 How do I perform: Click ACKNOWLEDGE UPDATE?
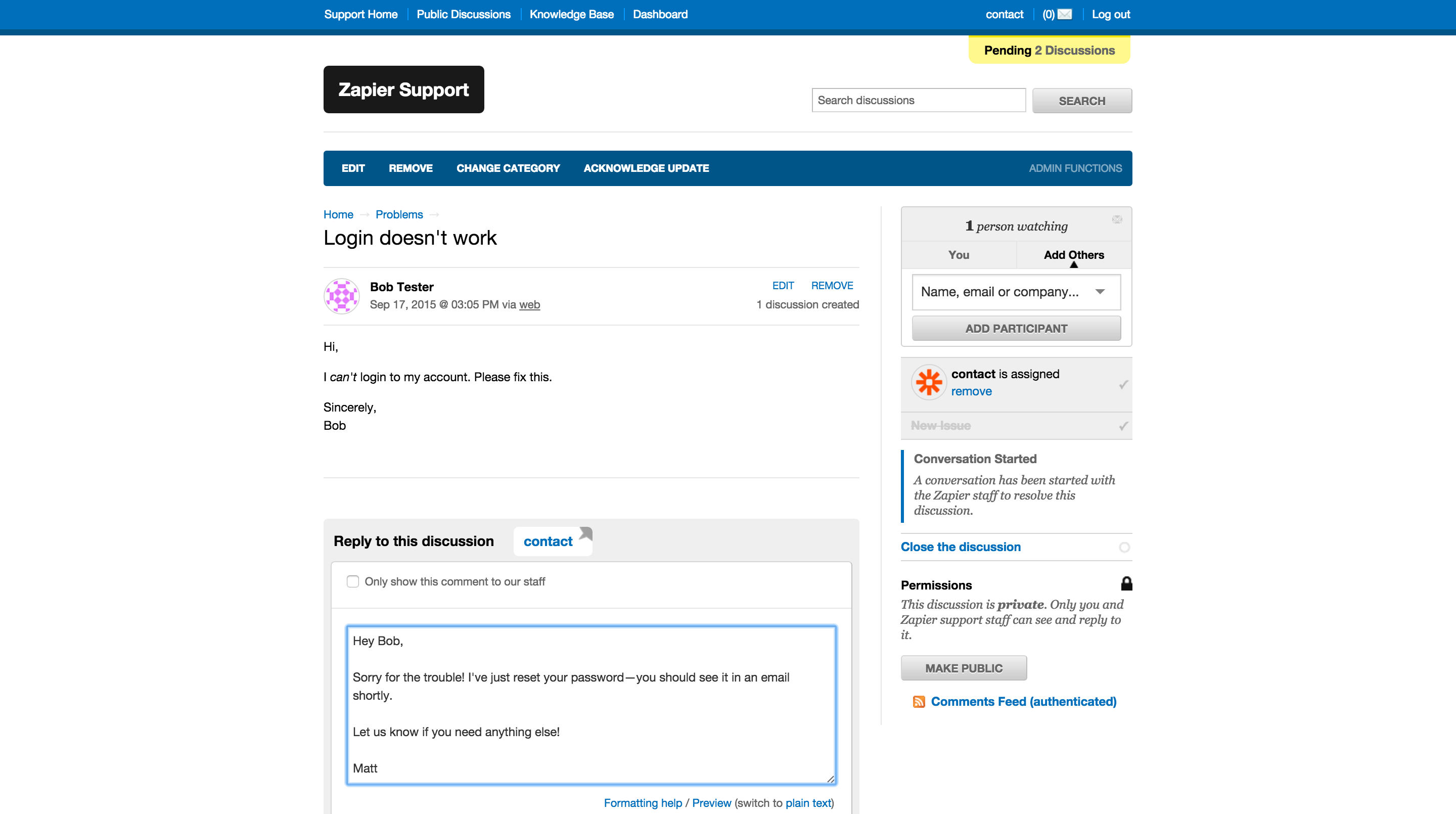coord(646,168)
